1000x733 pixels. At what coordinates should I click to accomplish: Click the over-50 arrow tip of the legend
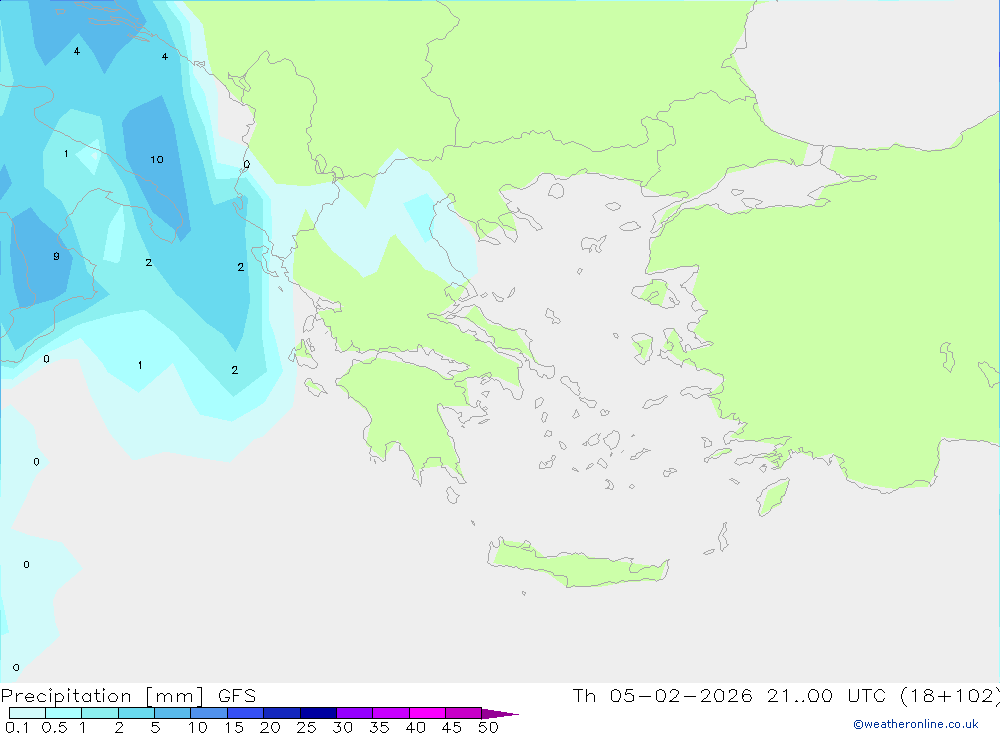(x=500, y=714)
